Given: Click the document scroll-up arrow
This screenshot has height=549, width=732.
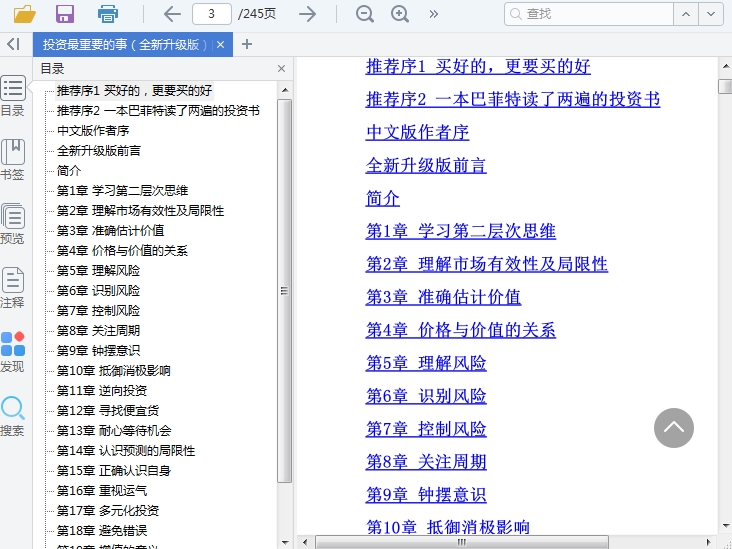Looking at the screenshot, I should tap(725, 67).
